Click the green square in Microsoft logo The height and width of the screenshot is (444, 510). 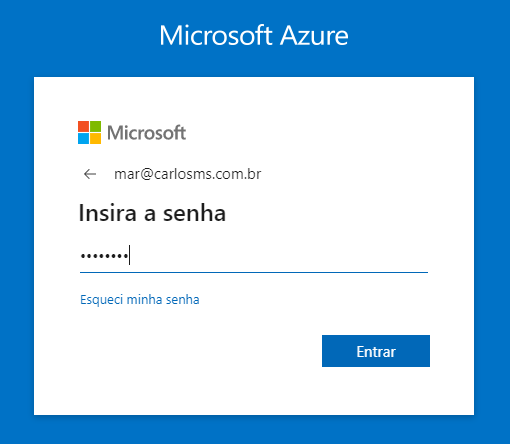pos(95,126)
